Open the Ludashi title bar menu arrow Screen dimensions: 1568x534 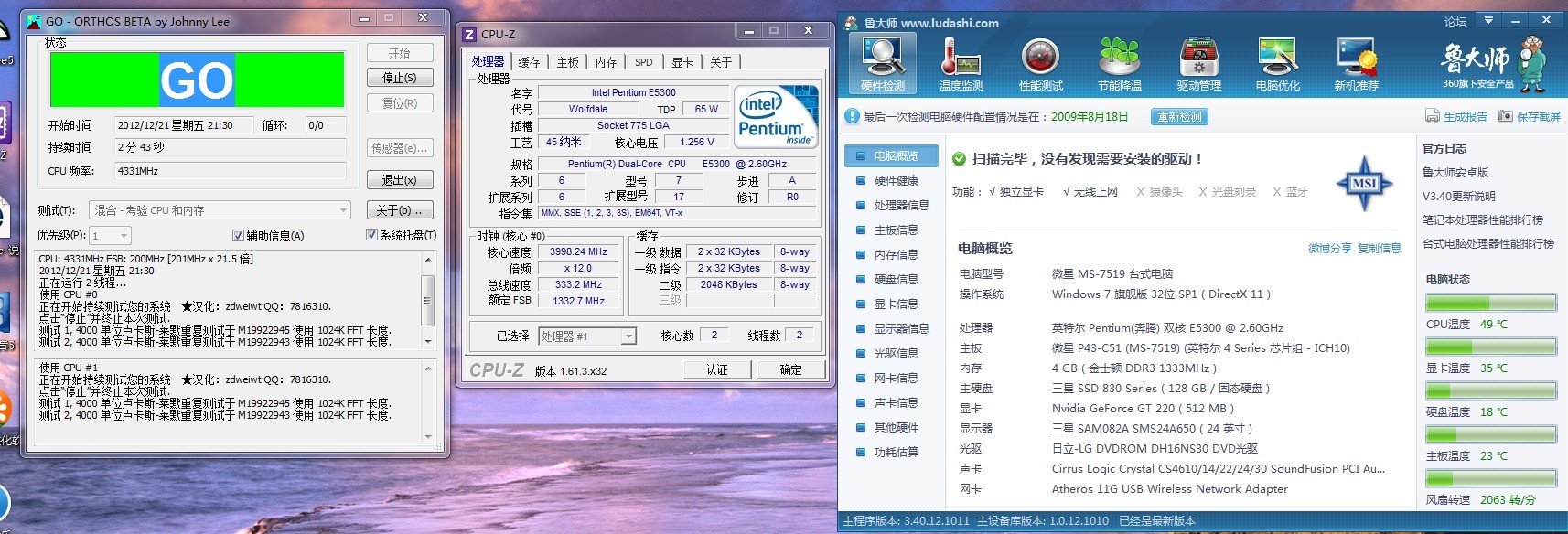click(1488, 20)
